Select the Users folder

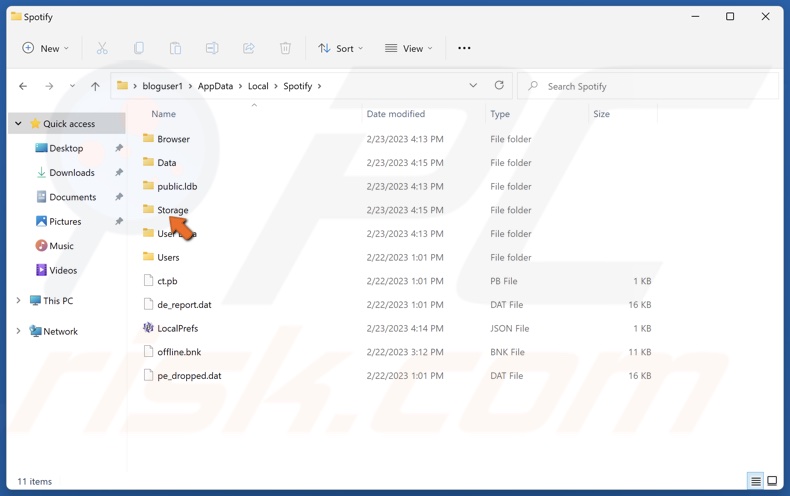168,258
